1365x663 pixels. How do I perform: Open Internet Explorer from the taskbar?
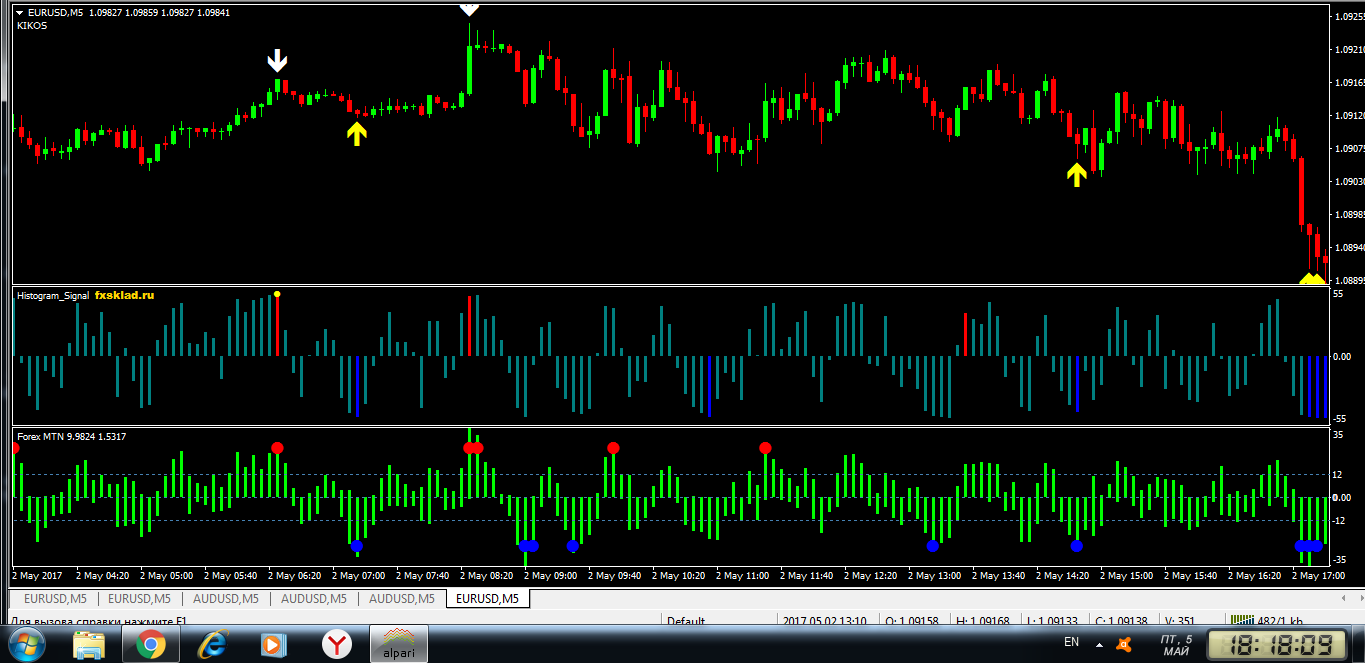[x=212, y=645]
